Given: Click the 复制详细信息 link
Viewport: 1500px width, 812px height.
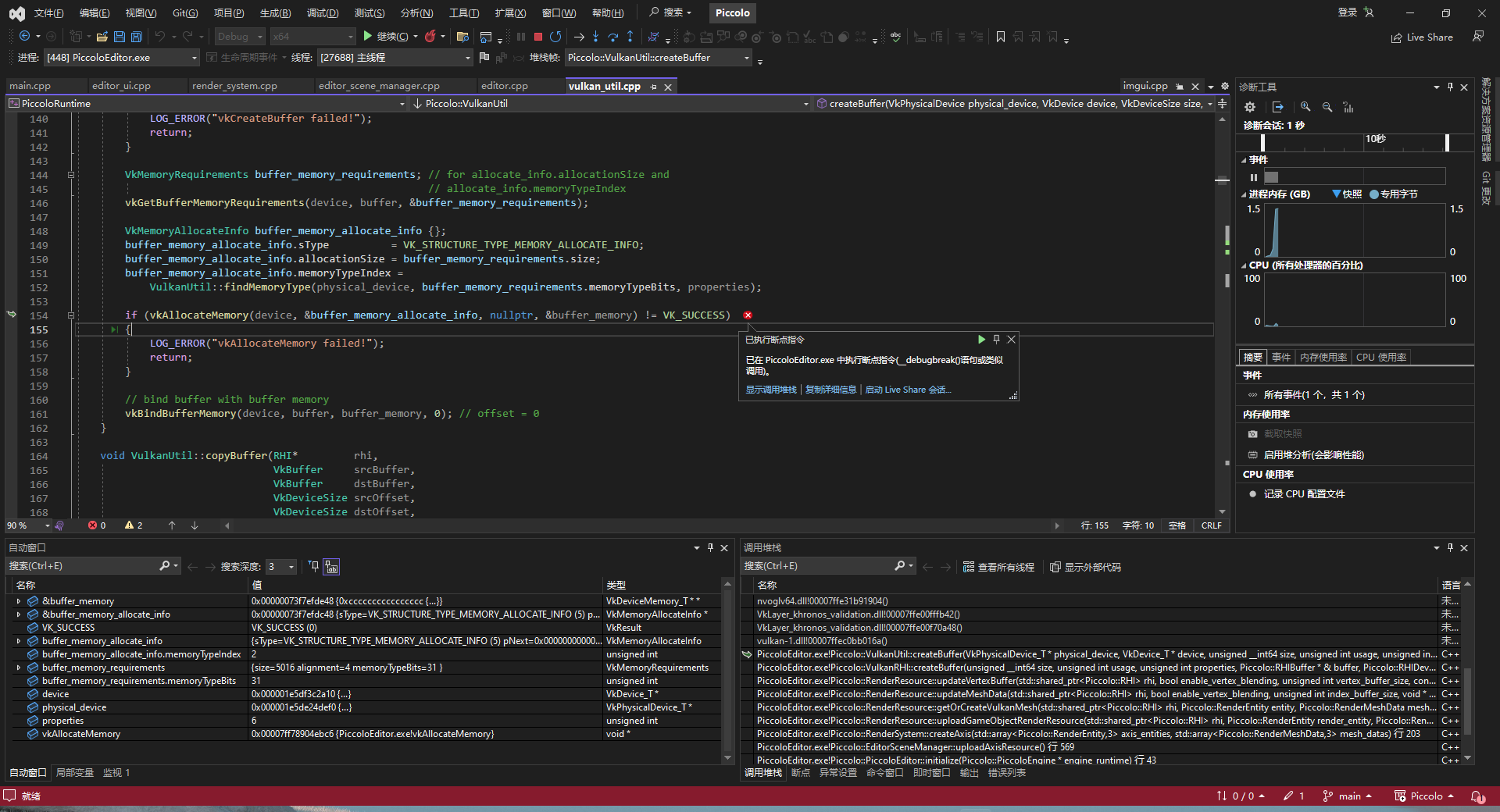Looking at the screenshot, I should [830, 390].
